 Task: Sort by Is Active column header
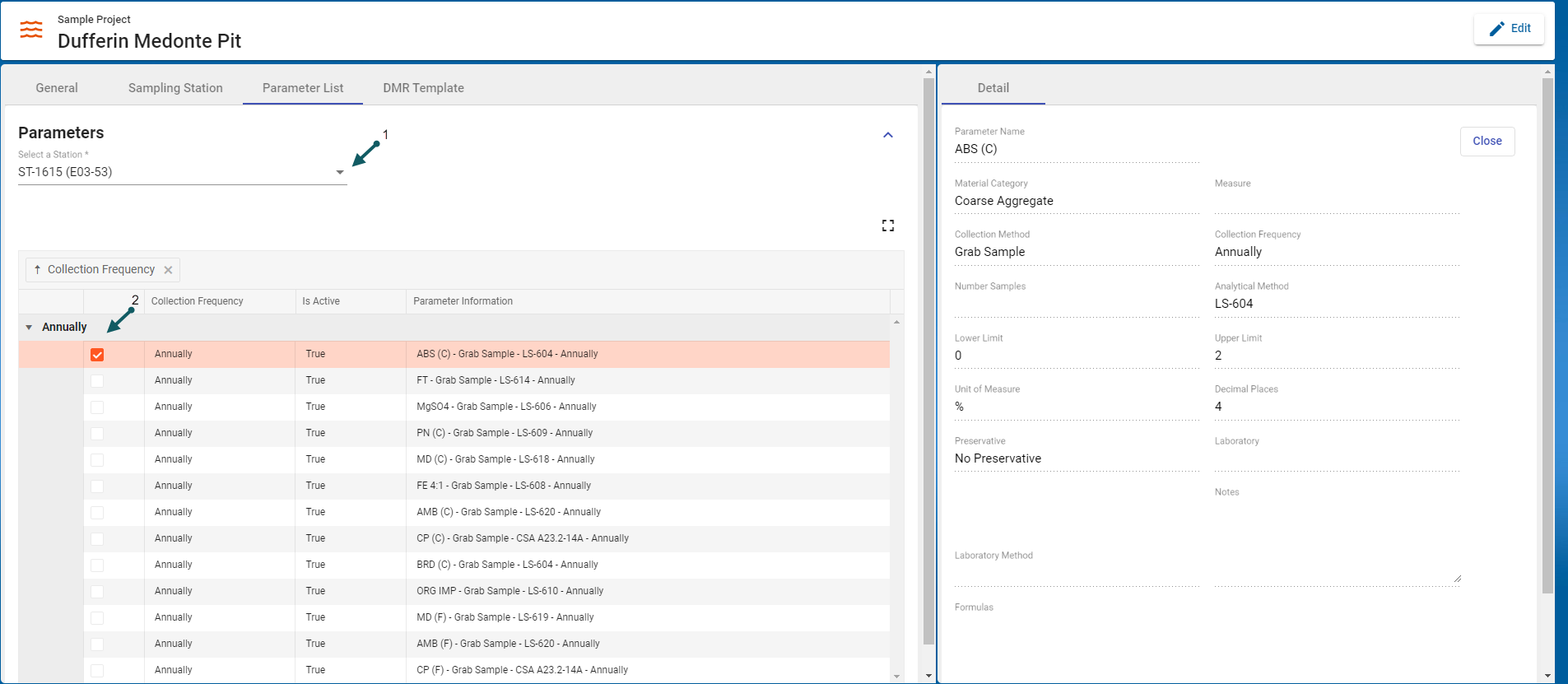click(321, 301)
